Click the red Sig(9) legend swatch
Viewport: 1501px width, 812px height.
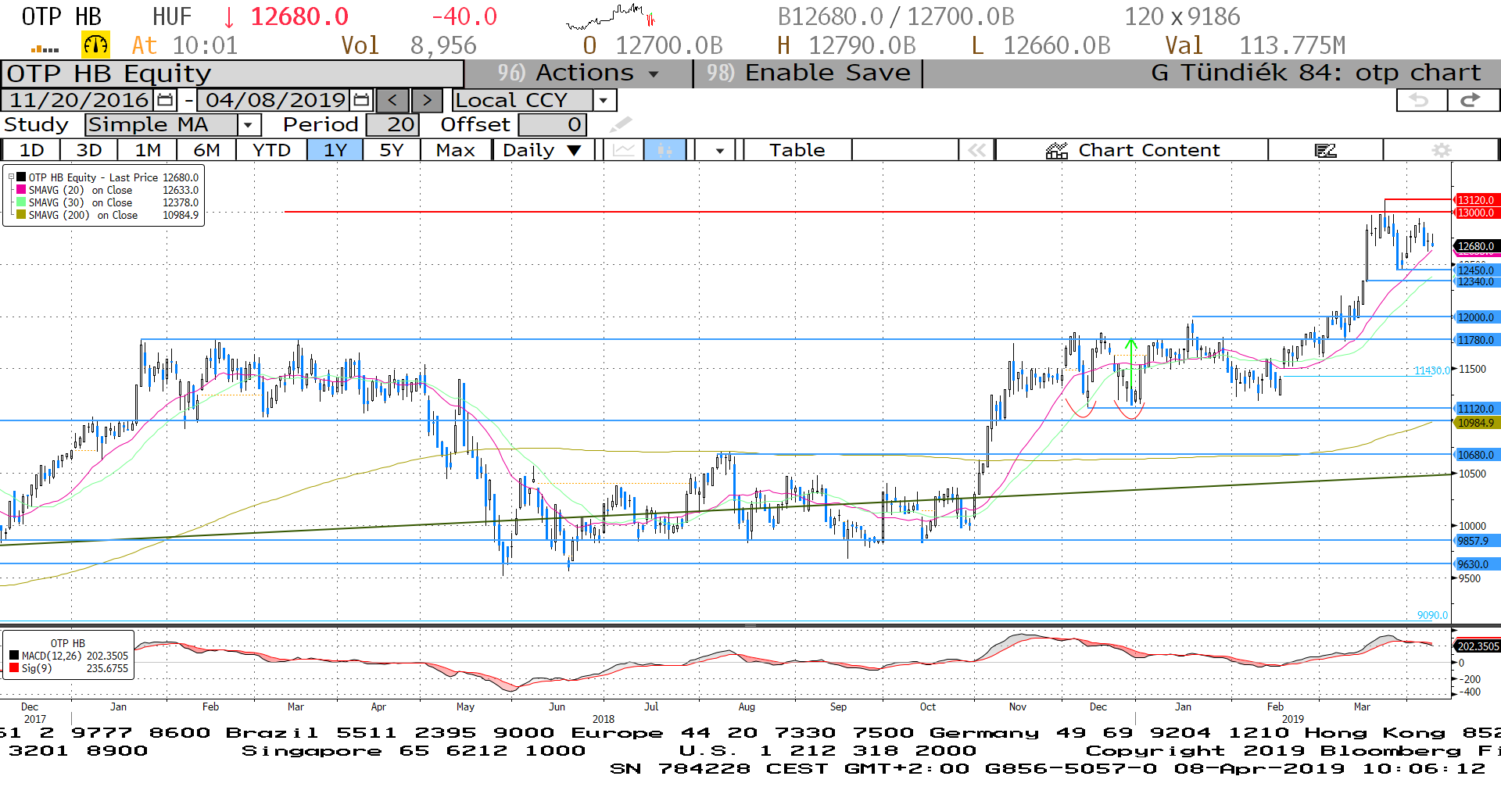point(14,668)
